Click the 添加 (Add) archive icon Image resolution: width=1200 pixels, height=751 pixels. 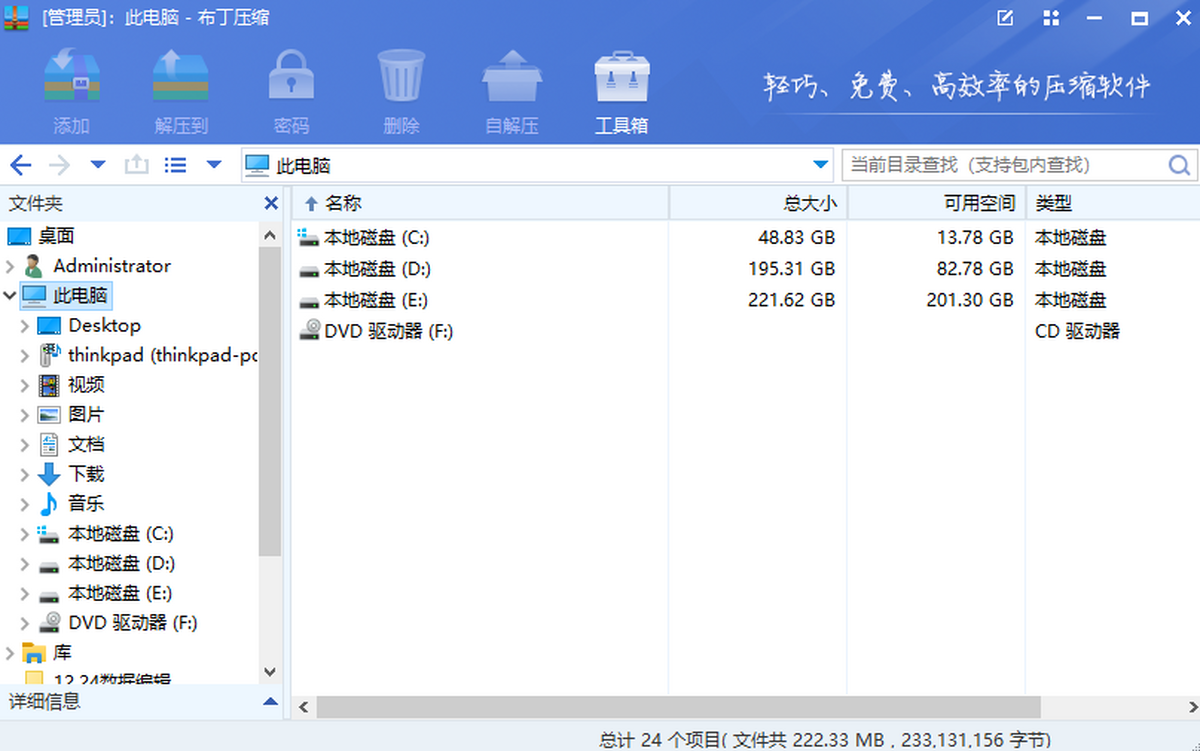point(72,77)
